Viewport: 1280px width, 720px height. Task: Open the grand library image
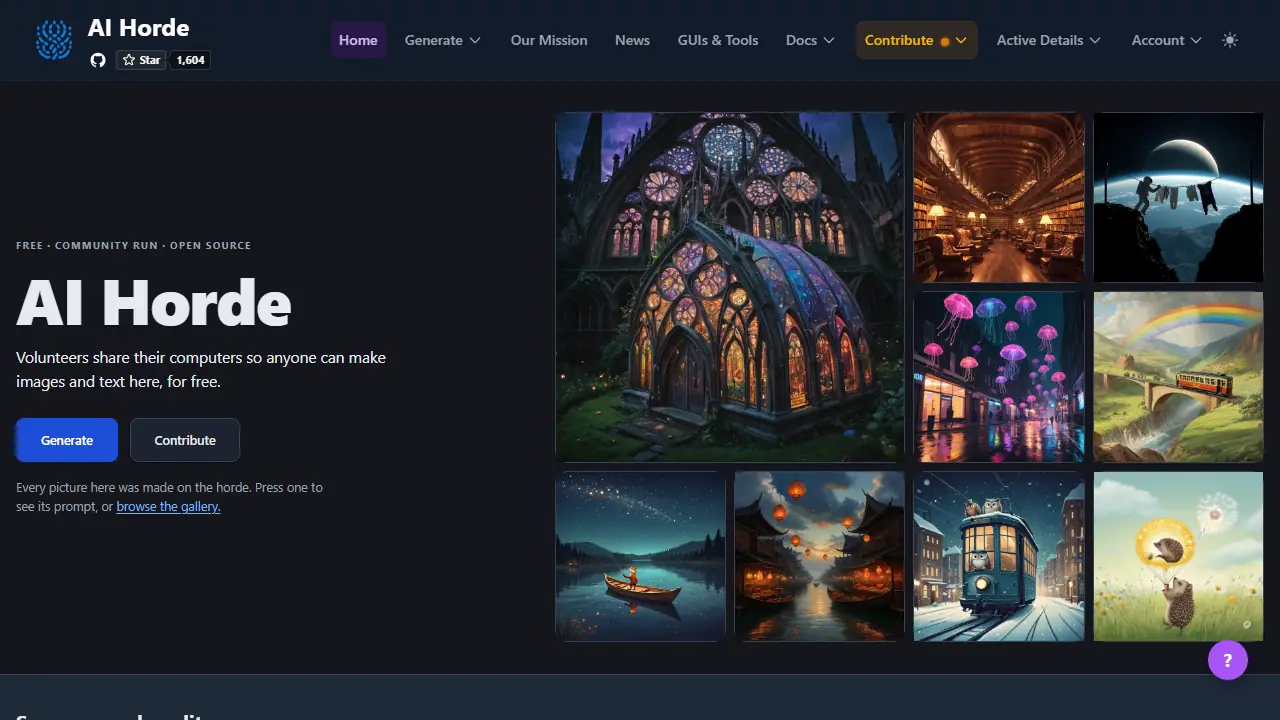[x=999, y=197]
